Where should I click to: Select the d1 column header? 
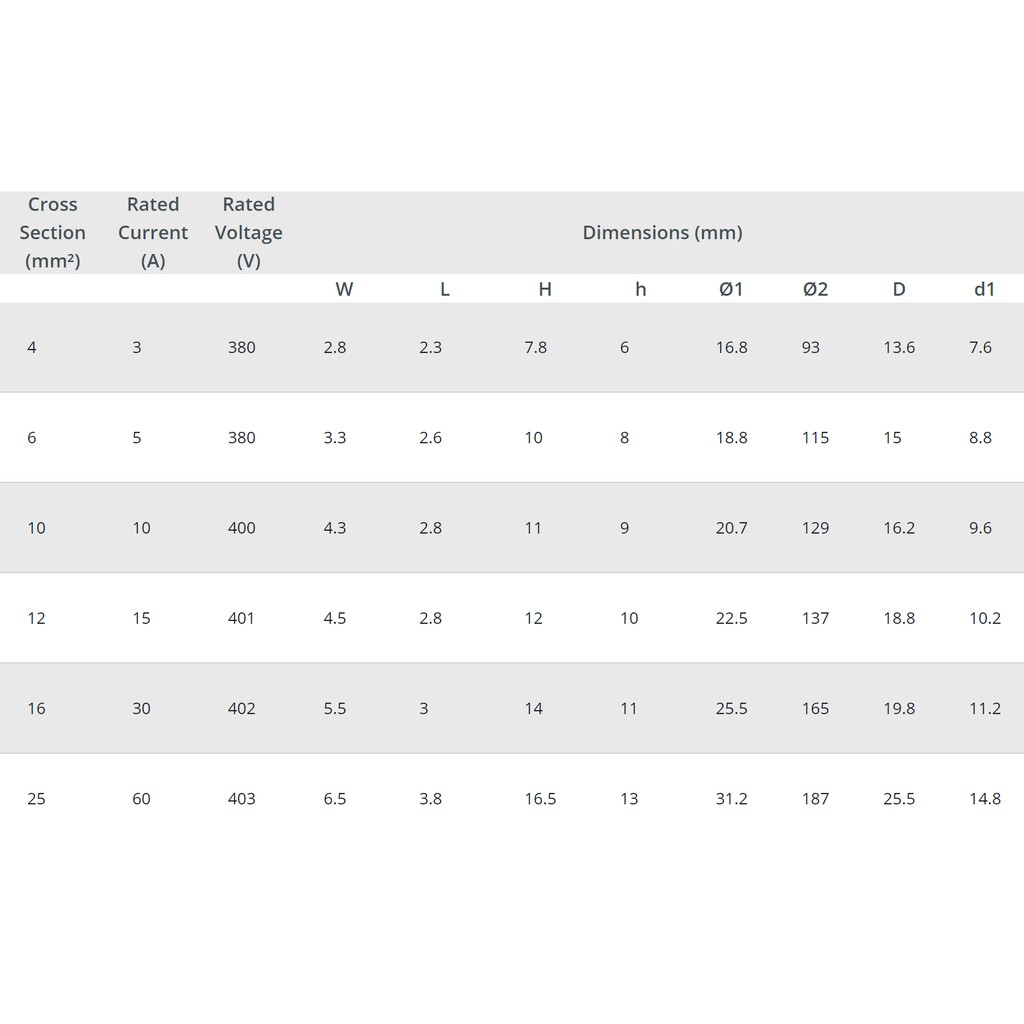985,289
